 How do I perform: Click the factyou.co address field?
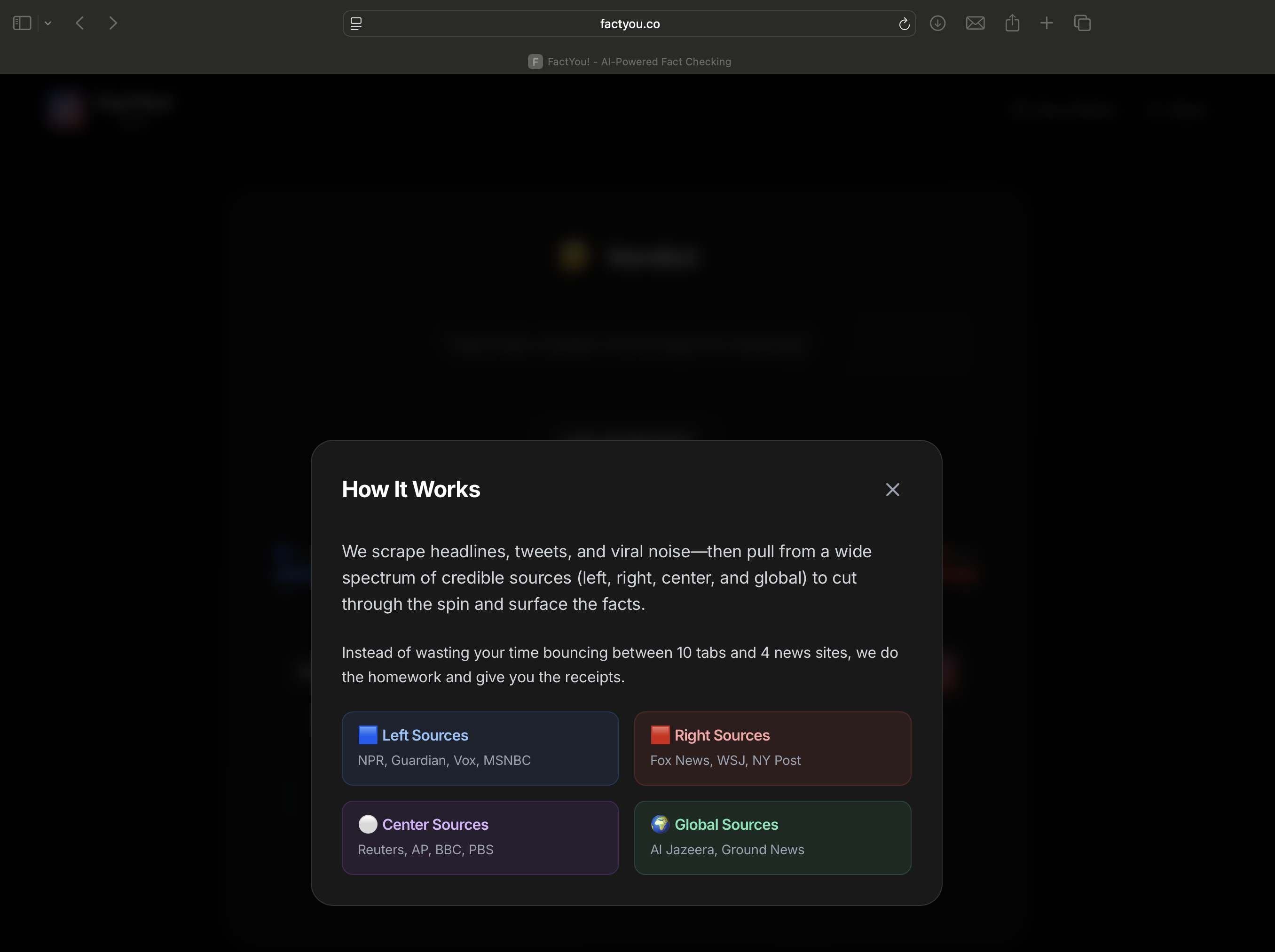pyautogui.click(x=630, y=23)
